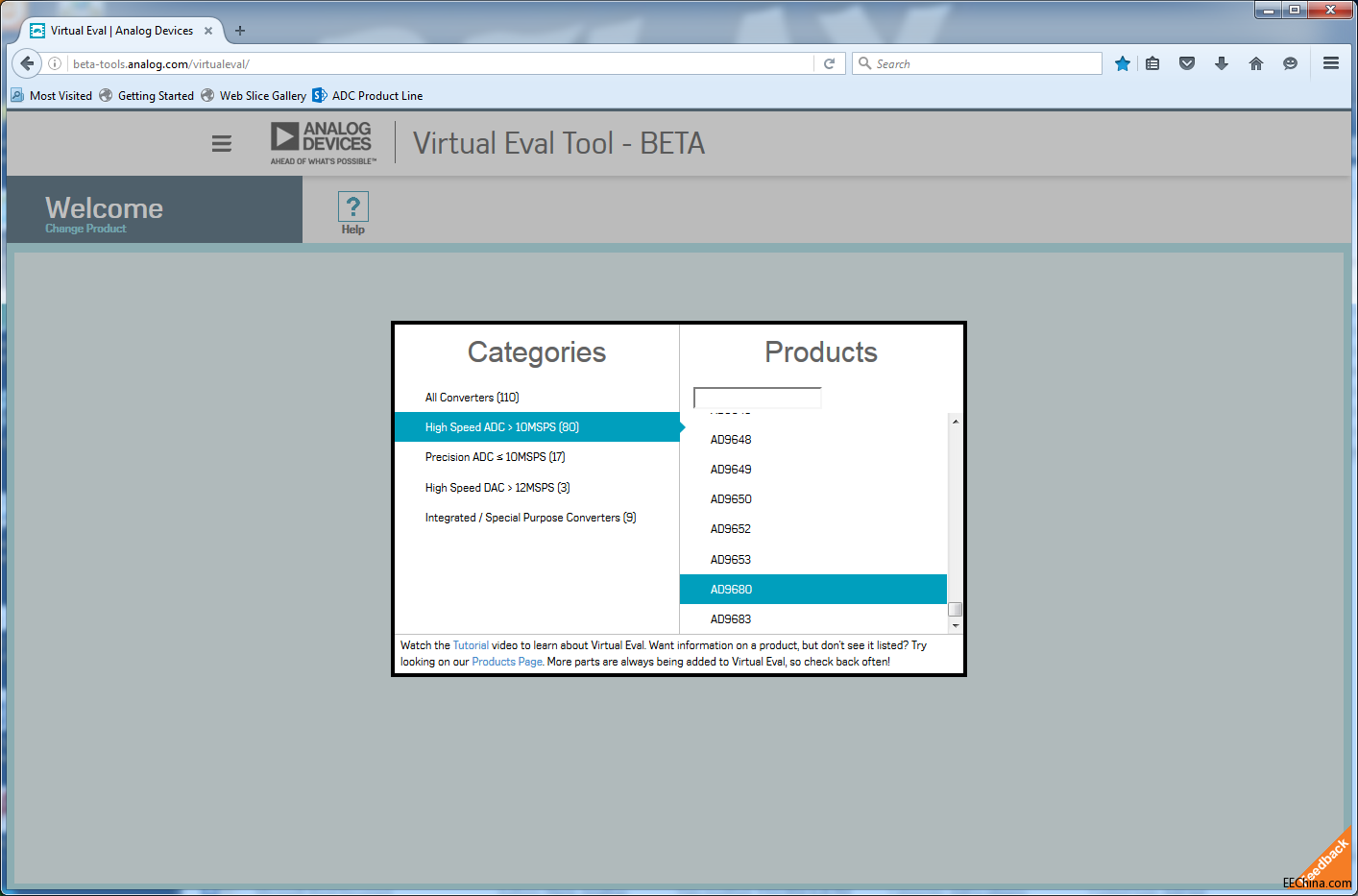Open the Help question mark icon
The image size is (1358, 896).
tap(352, 207)
